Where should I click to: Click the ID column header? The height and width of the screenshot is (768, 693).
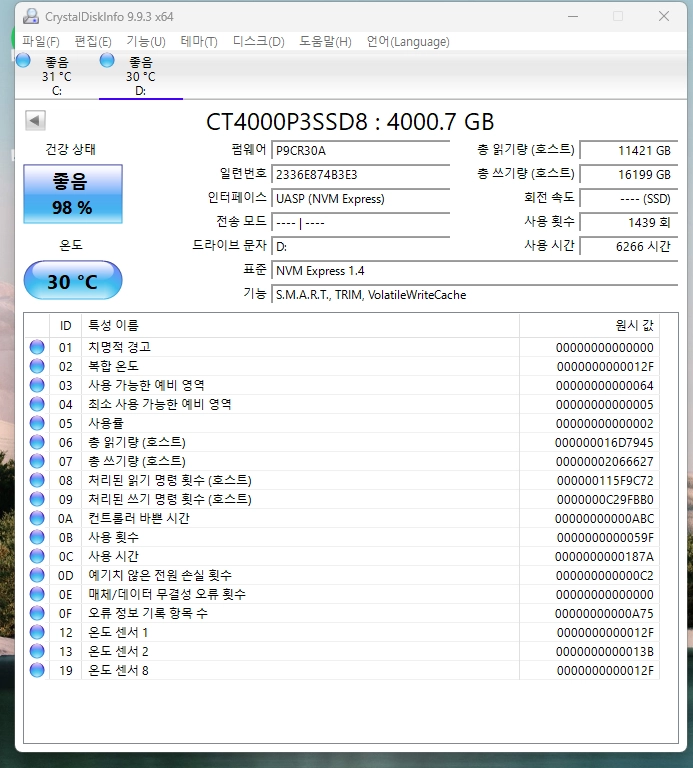[x=66, y=325]
